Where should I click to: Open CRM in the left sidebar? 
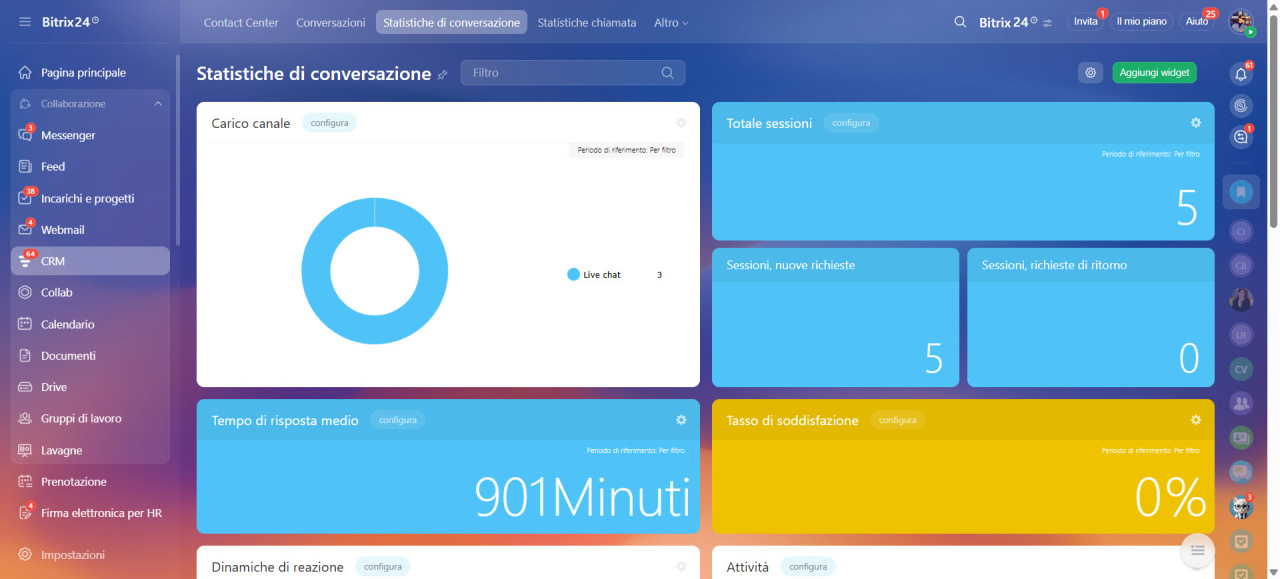click(53, 261)
